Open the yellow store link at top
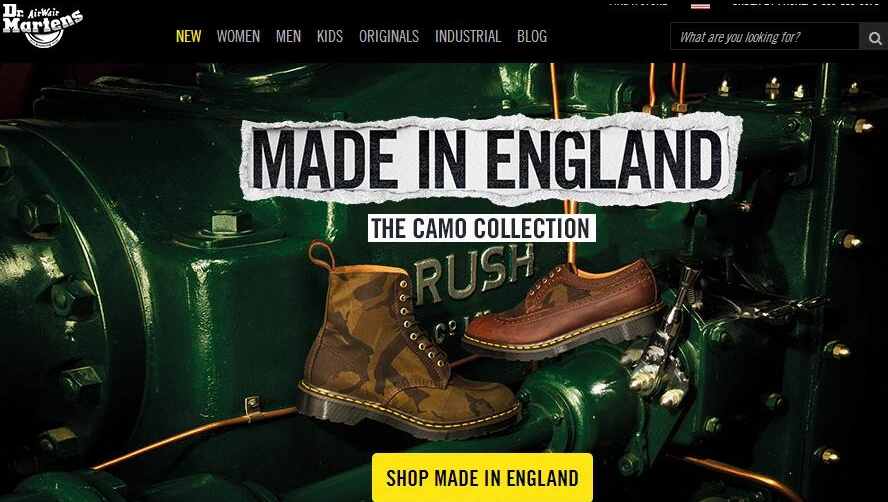This screenshot has width=888, height=502. pos(638,3)
